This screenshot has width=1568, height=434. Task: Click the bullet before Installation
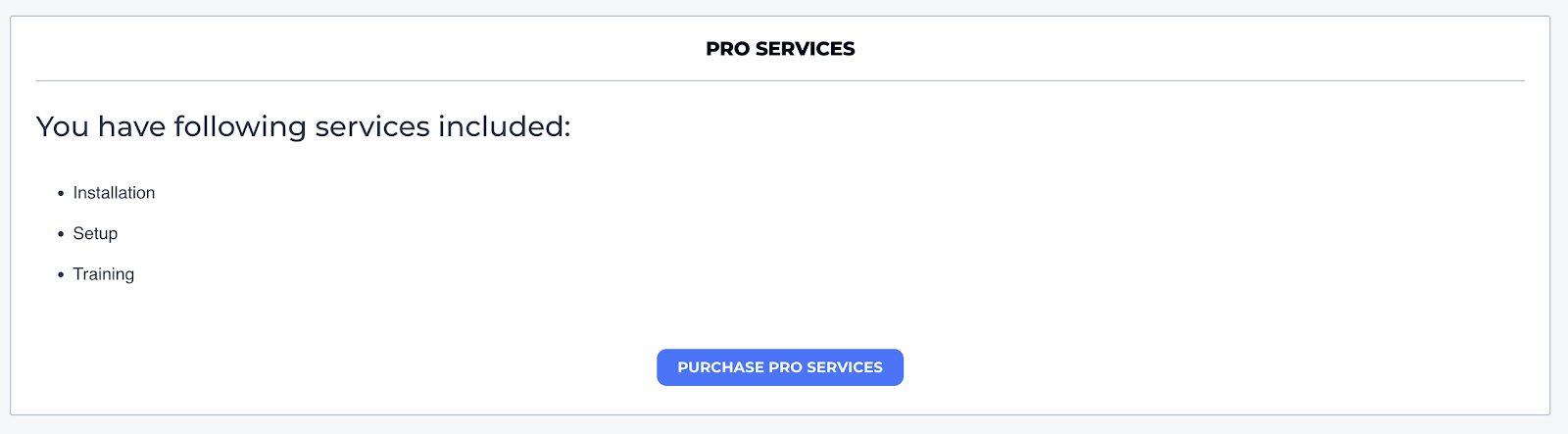(x=61, y=194)
